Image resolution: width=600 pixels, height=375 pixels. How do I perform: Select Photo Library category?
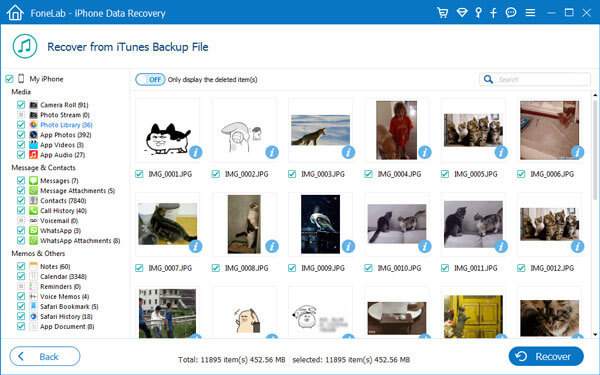66,125
